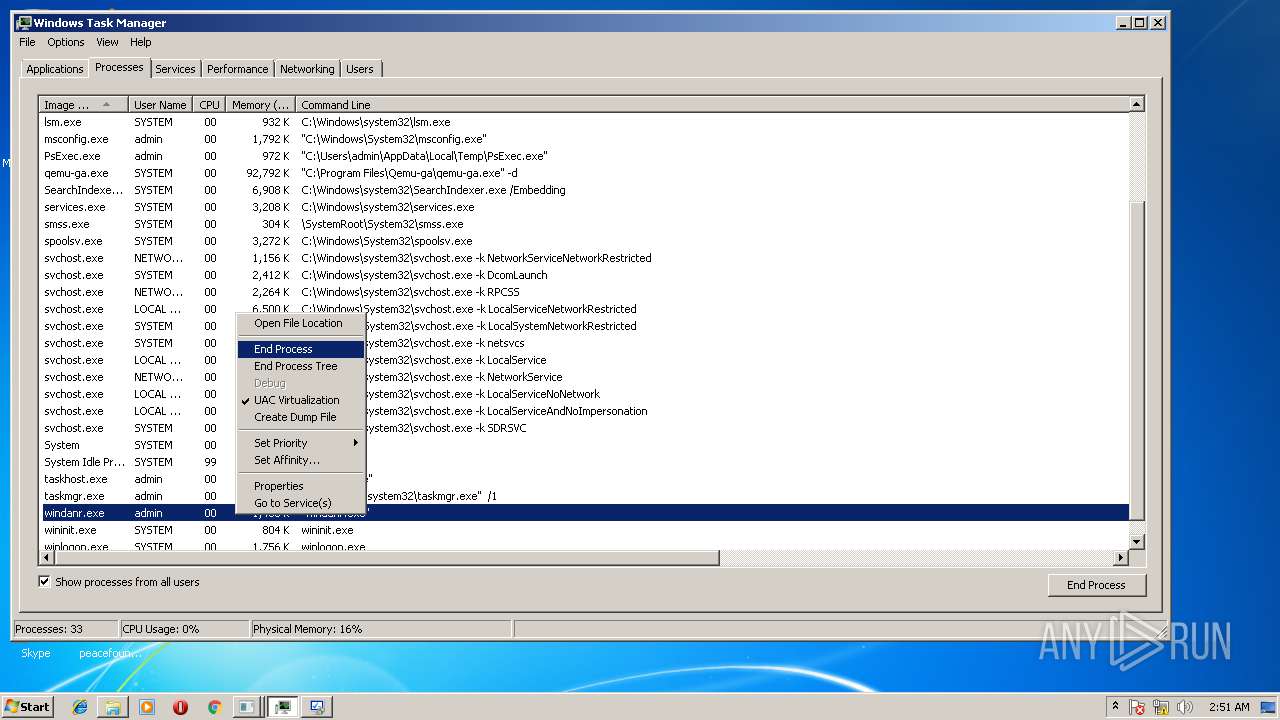
Task: Open Google Chrome from taskbar
Action: click(x=214, y=707)
